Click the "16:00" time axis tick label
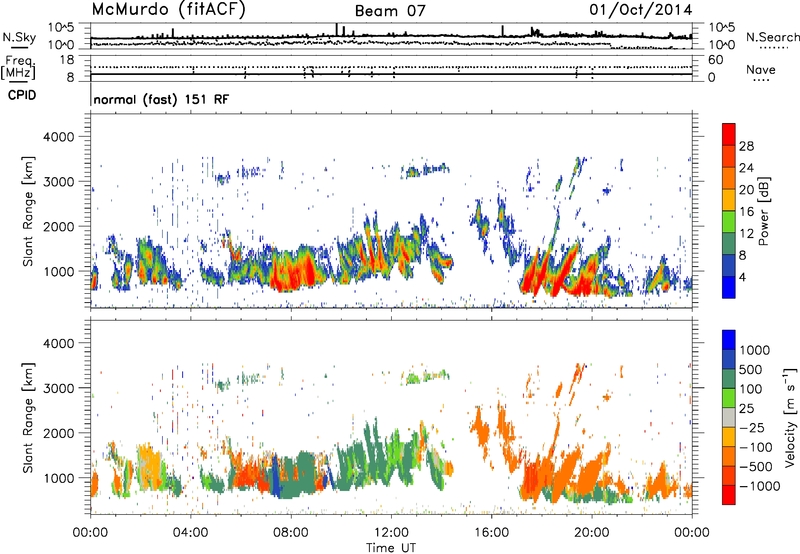 click(491, 533)
